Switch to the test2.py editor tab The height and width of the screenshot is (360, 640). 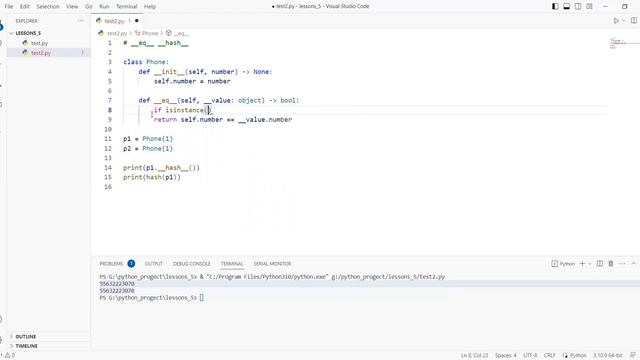(114, 21)
